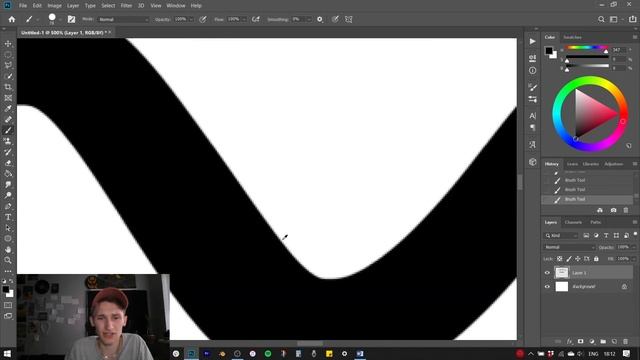This screenshot has height=360, width=640.
Task: Open the Filter menu
Action: coord(126,6)
